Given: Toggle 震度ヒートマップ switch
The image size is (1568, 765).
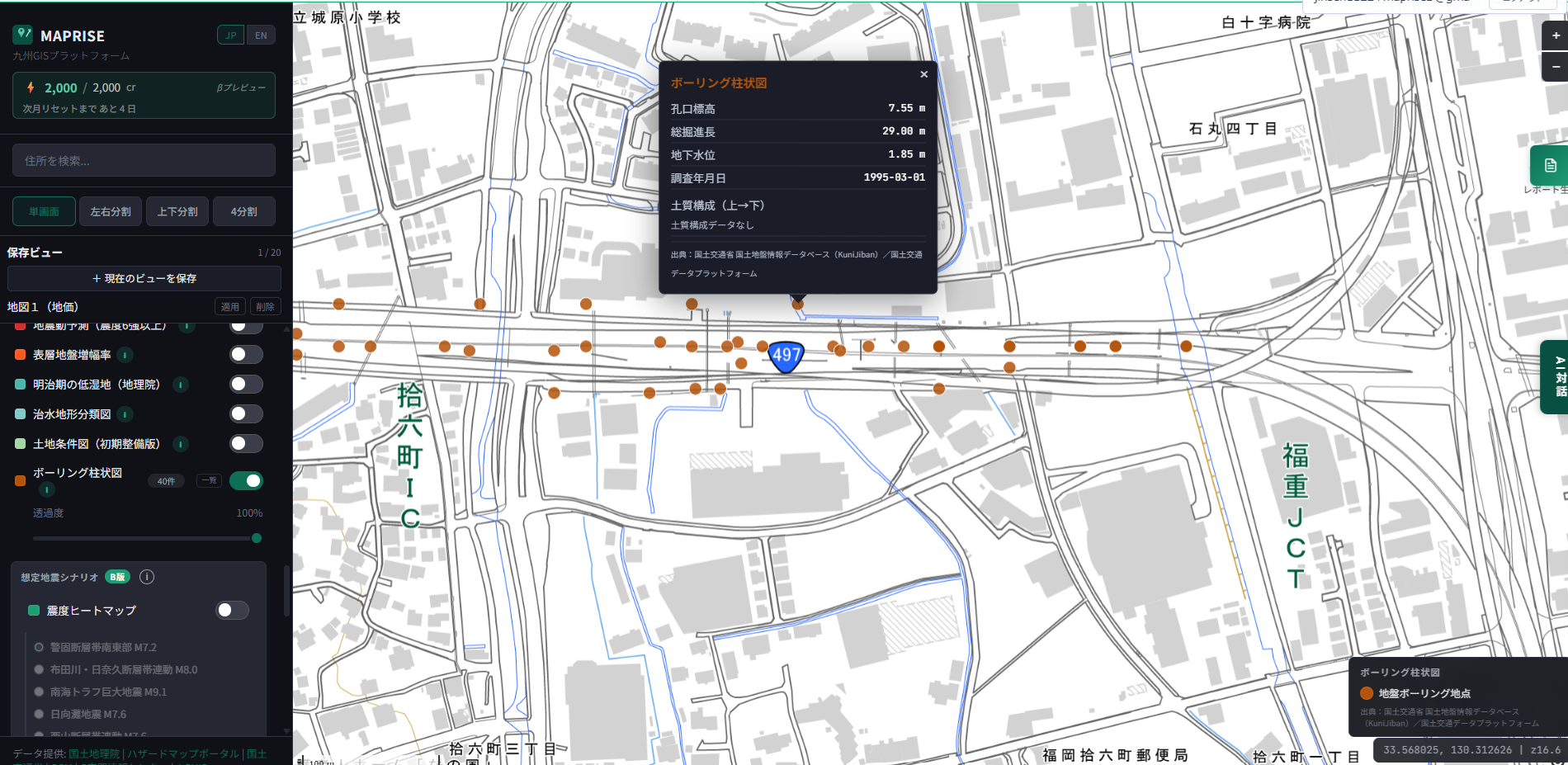Looking at the screenshot, I should [x=232, y=610].
